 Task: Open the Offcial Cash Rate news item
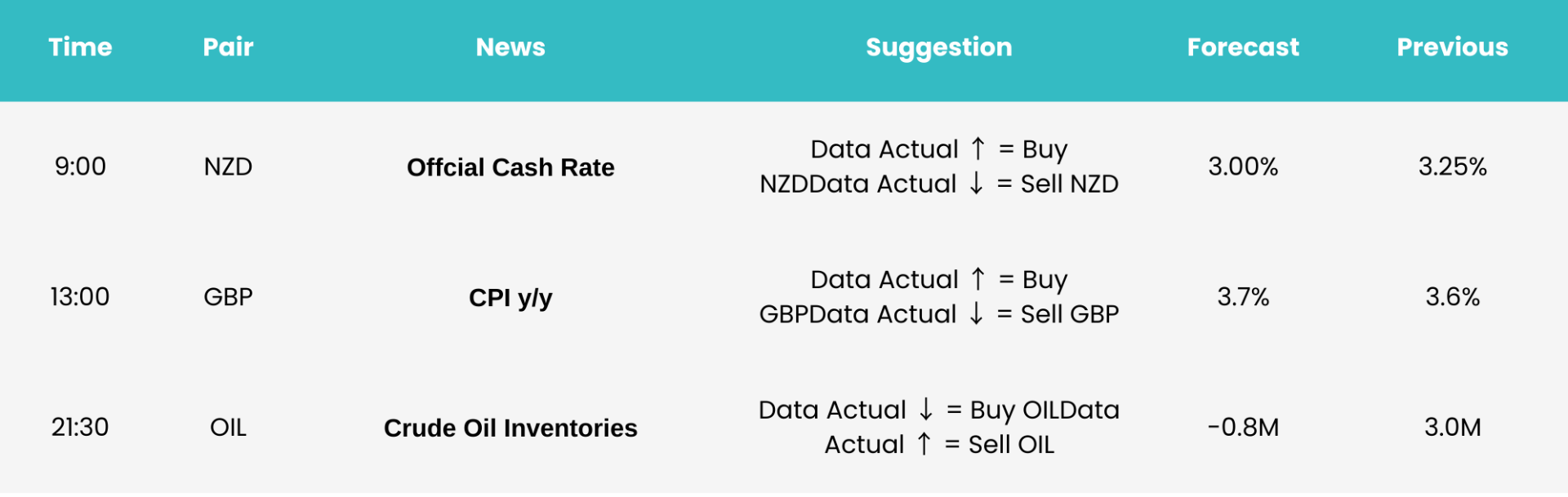(x=510, y=167)
